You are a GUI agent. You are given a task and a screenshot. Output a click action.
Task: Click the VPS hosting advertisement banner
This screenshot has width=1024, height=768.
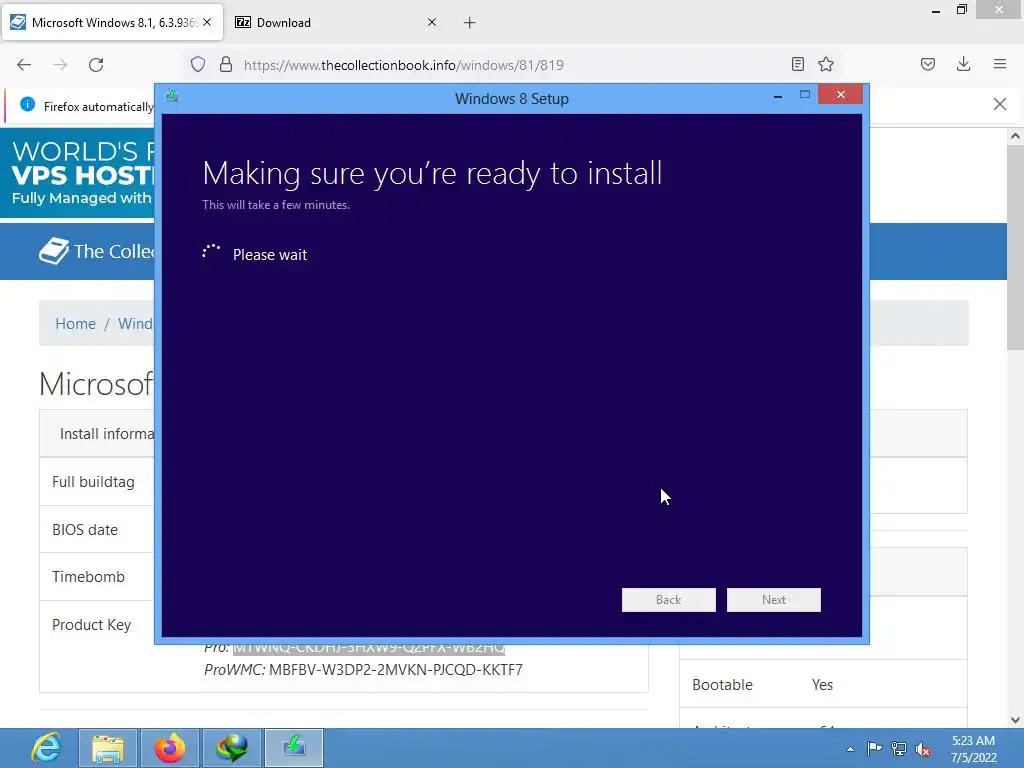(x=78, y=173)
